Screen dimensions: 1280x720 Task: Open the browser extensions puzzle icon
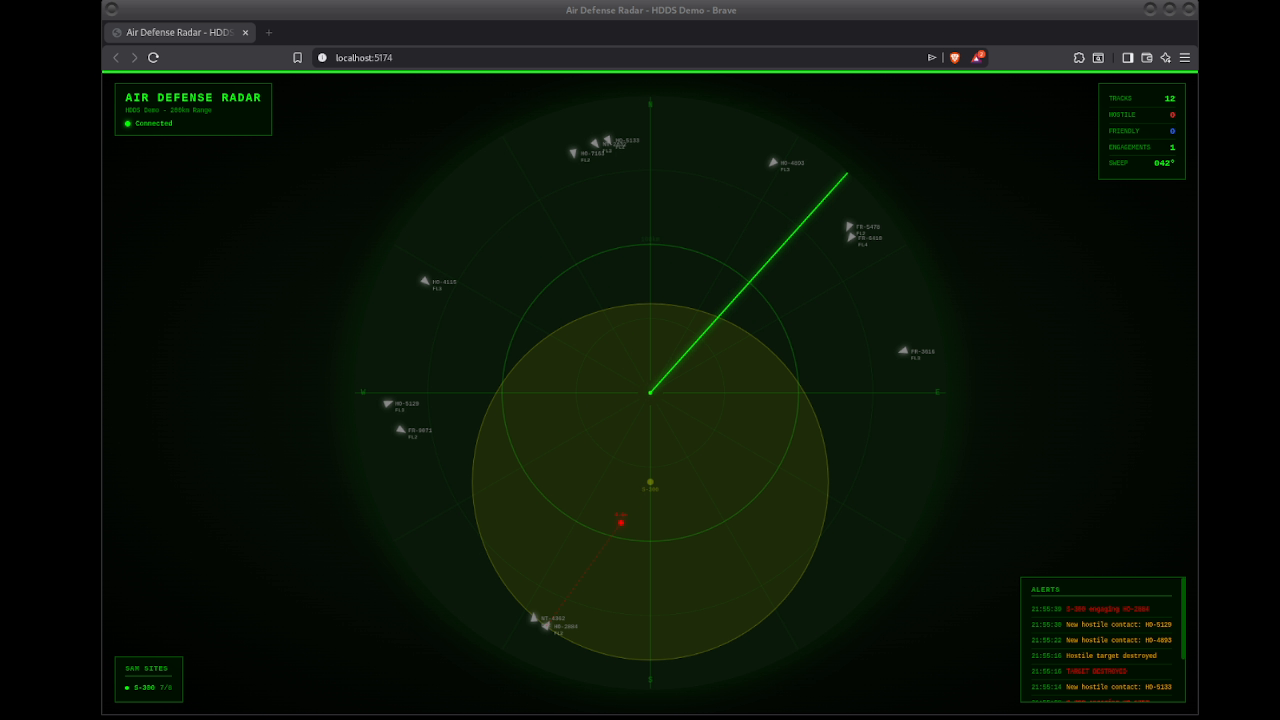coord(1079,58)
